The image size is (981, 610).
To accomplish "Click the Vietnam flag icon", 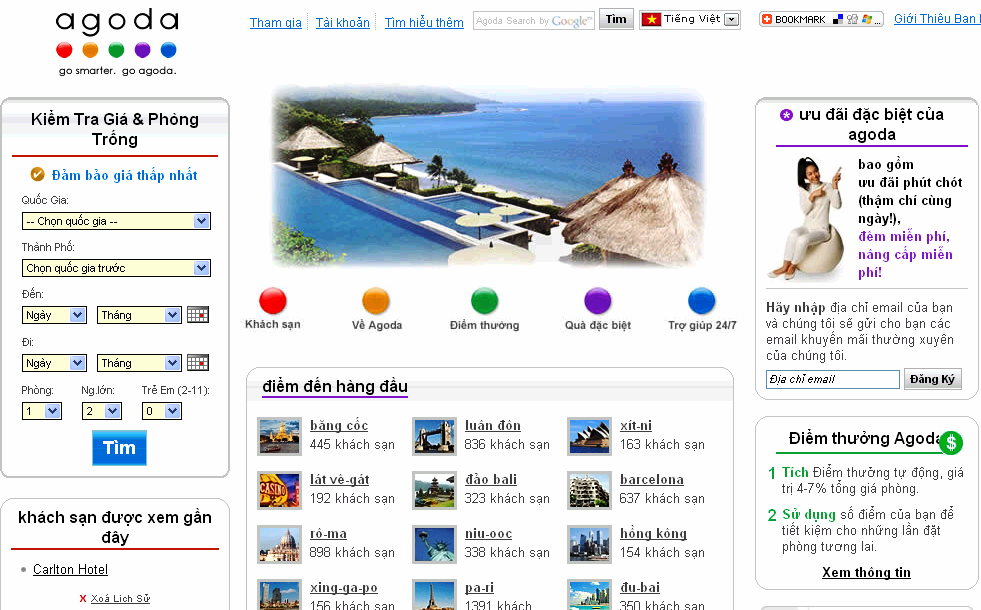I will click(651, 19).
